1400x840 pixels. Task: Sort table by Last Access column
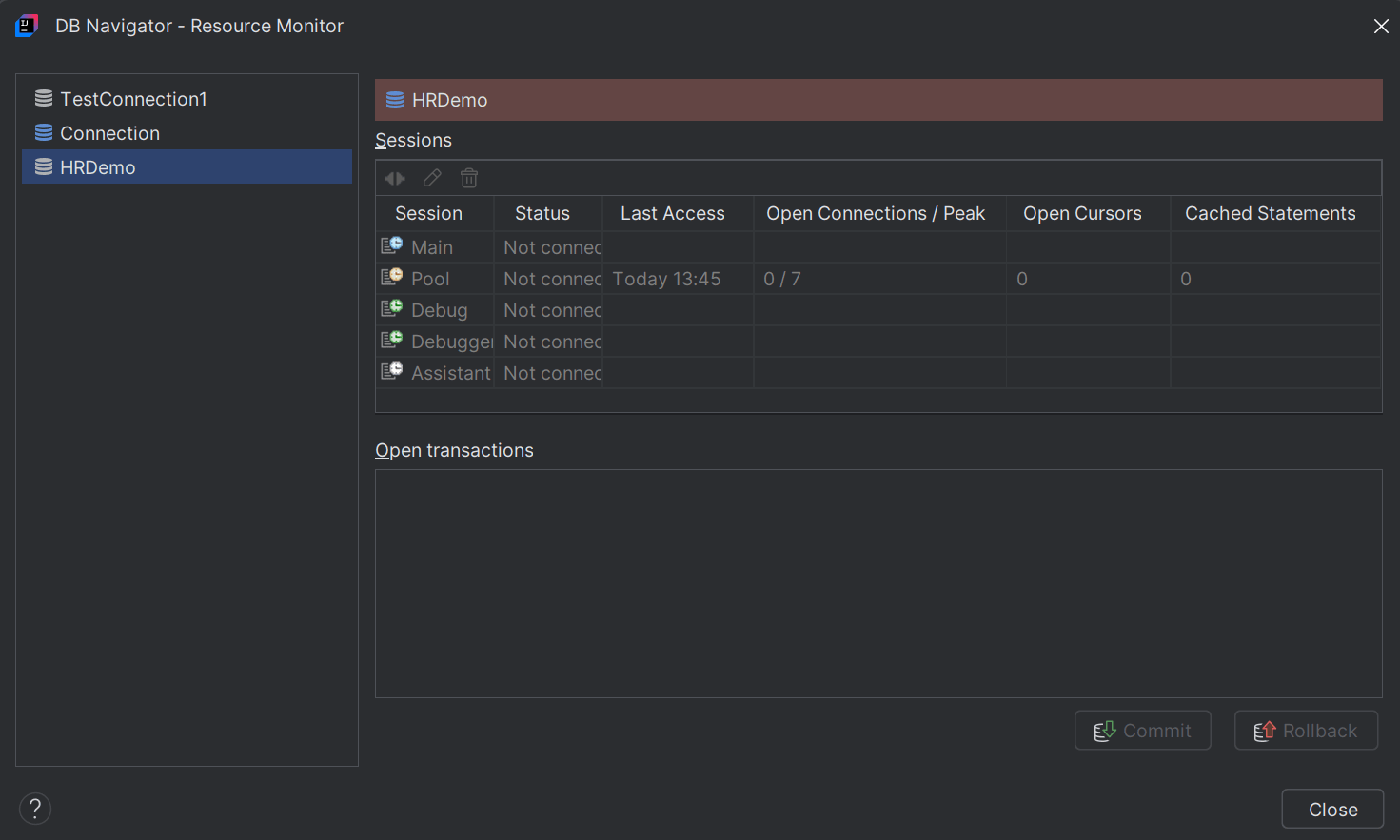click(x=672, y=213)
